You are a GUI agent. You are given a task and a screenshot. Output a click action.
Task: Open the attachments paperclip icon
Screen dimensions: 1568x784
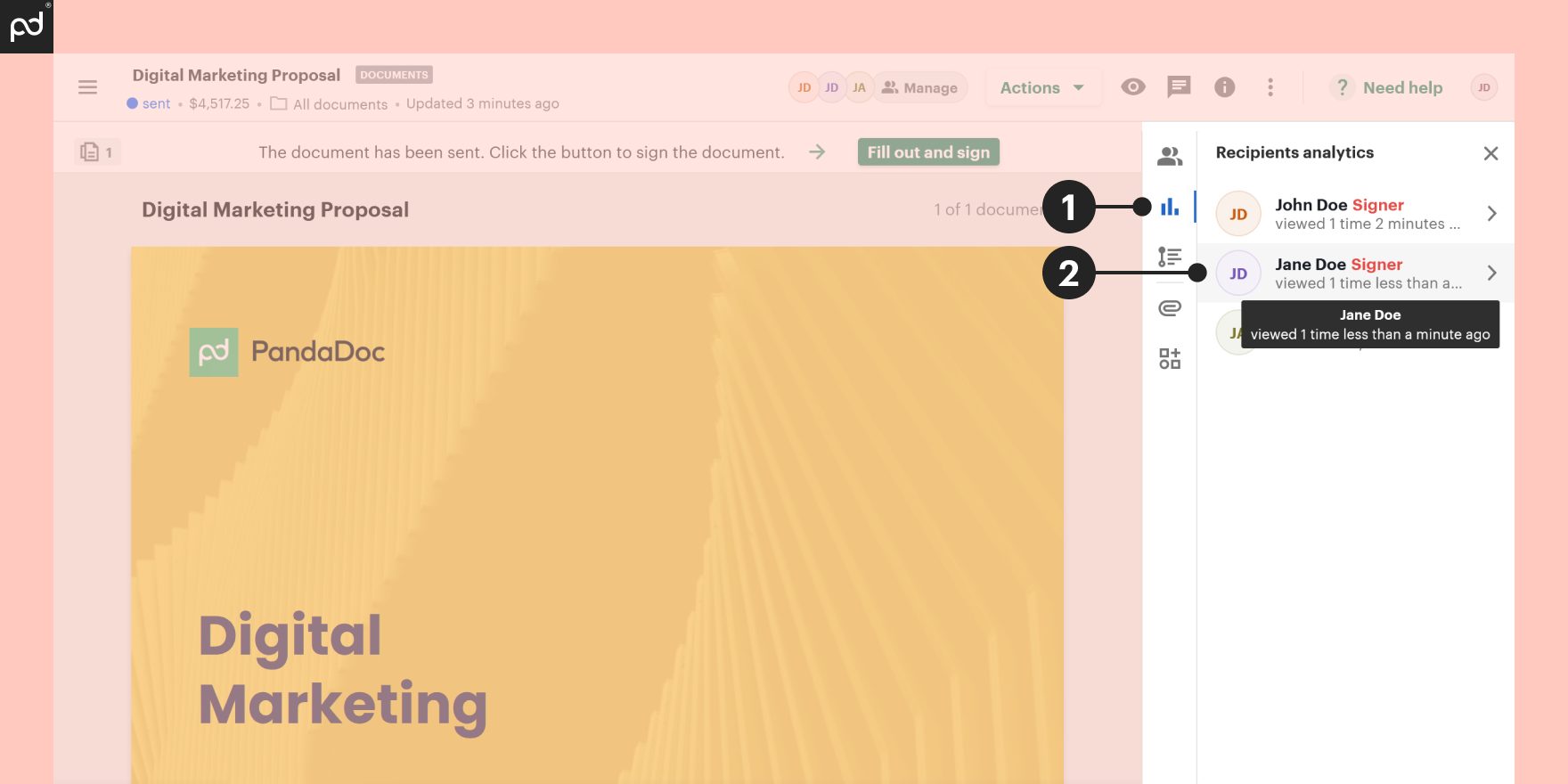pyautogui.click(x=1169, y=308)
